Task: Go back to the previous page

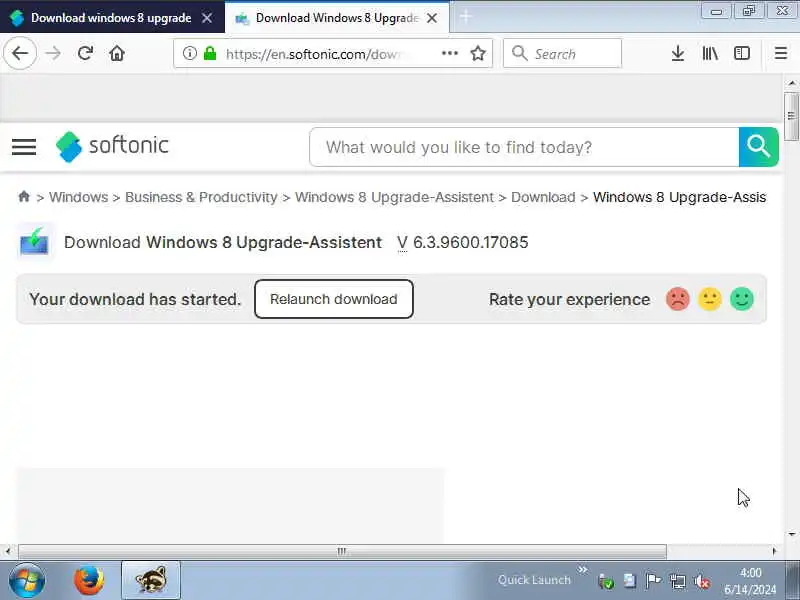Action: click(20, 53)
